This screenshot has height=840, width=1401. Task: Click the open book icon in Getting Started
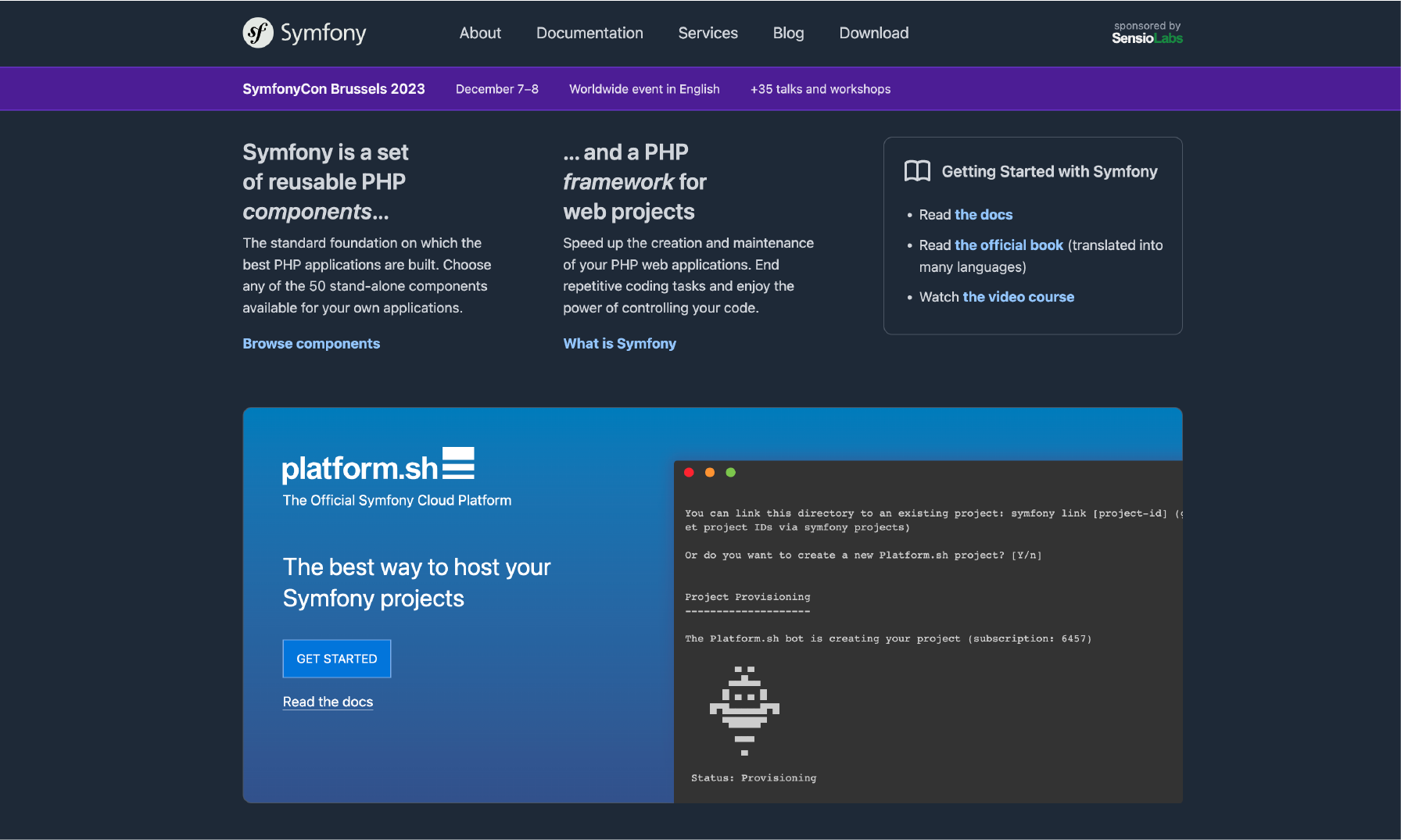pyautogui.click(x=917, y=171)
